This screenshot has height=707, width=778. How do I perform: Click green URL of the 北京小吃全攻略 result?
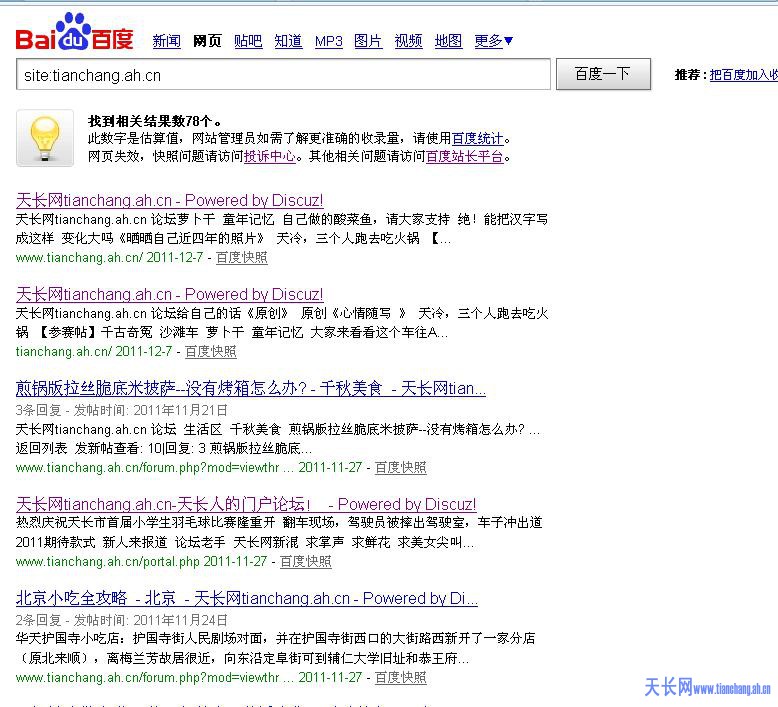155,677
